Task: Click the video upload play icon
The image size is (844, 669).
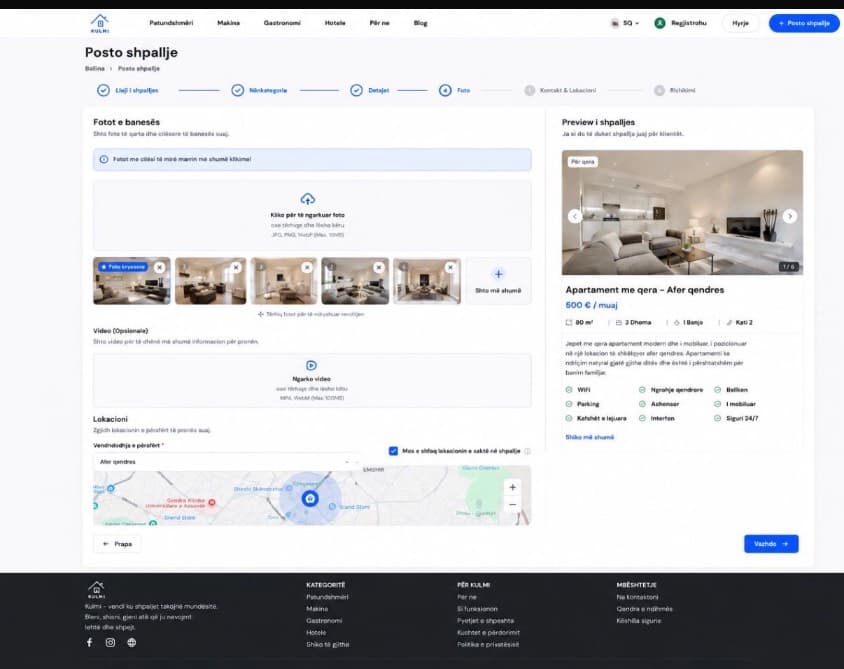Action: pos(311,365)
